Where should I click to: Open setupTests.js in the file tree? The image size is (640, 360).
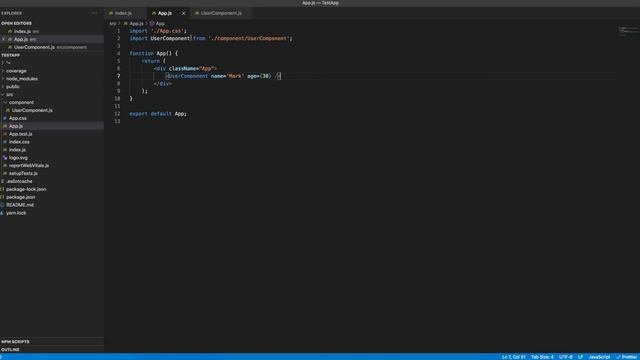click(x=23, y=173)
